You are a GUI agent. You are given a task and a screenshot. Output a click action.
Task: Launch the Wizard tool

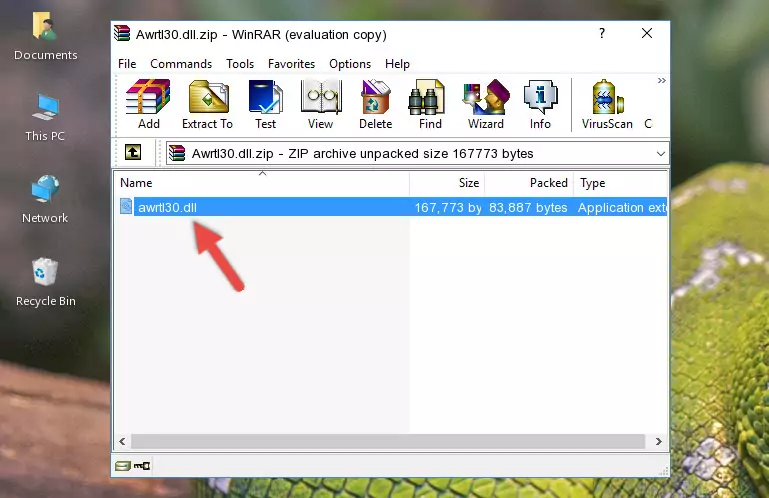[x=486, y=104]
